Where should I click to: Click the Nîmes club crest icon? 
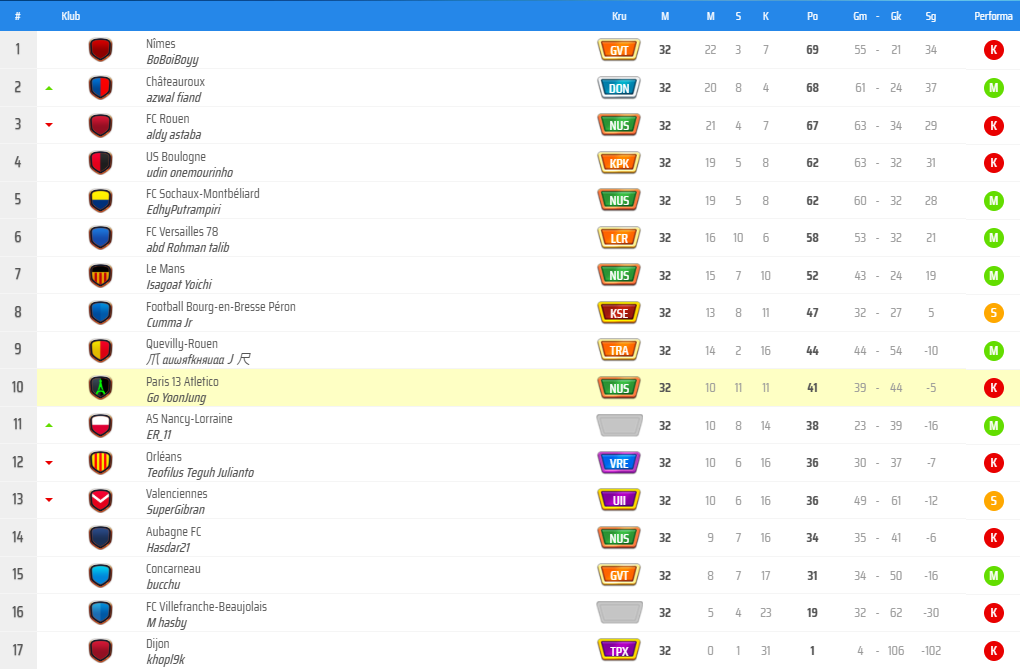(x=100, y=49)
